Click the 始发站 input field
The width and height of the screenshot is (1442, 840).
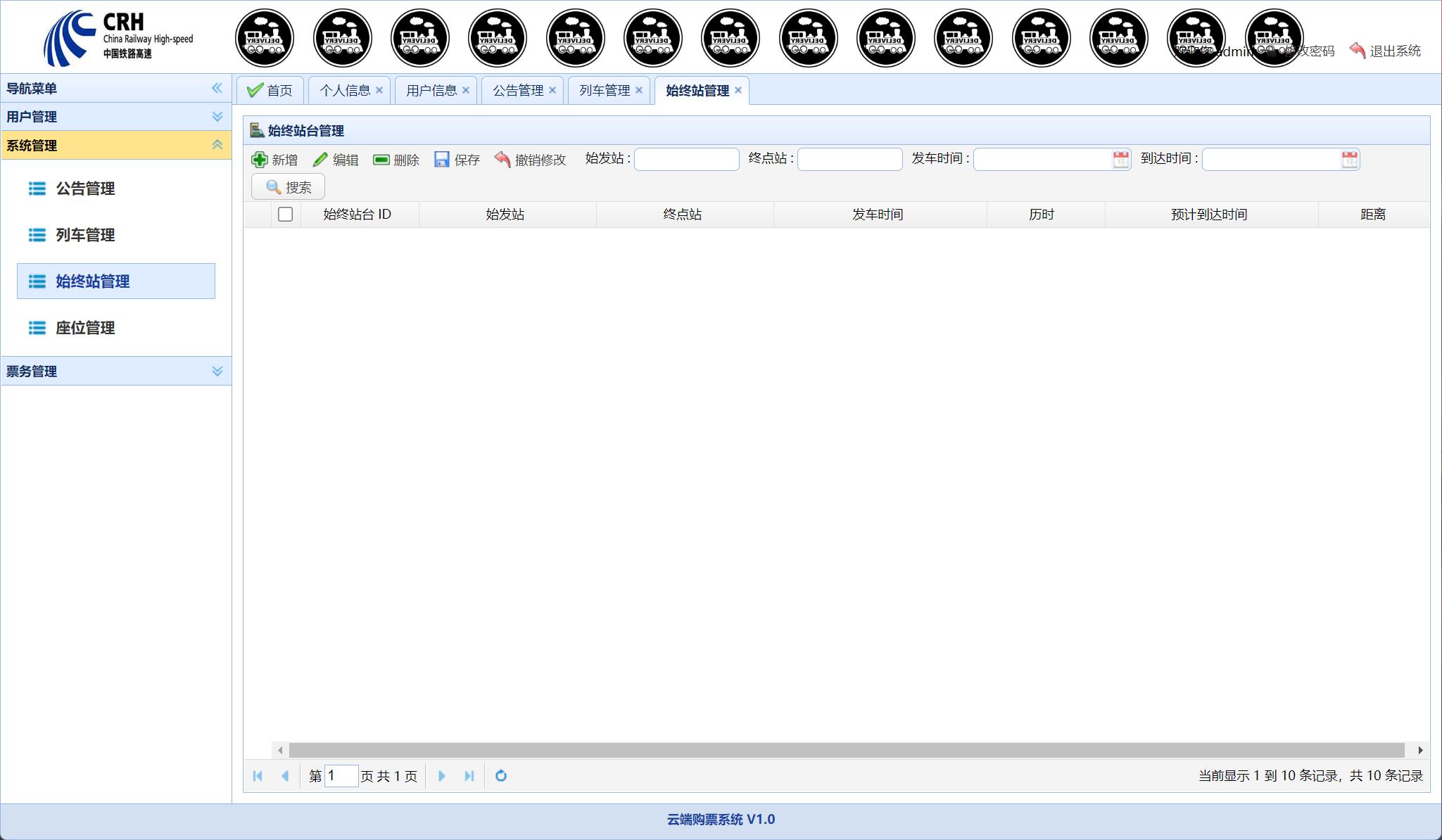pyautogui.click(x=686, y=160)
